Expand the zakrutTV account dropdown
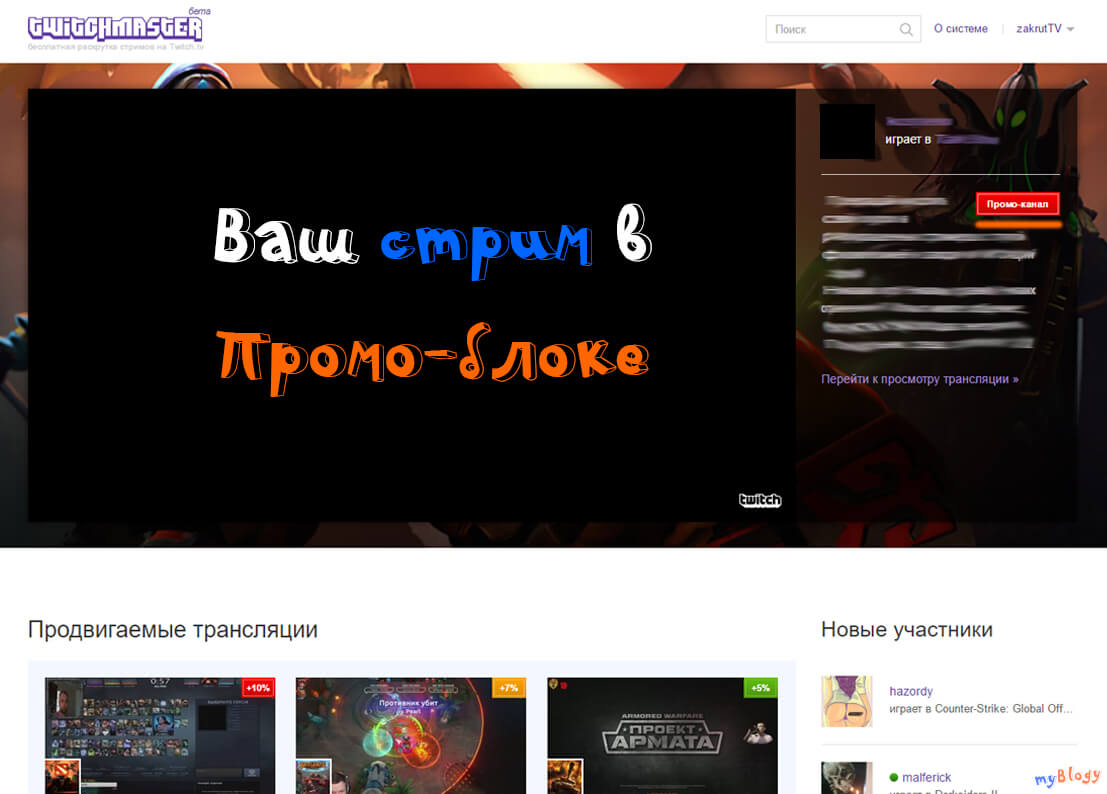The width and height of the screenshot is (1107, 794). [x=1045, y=29]
